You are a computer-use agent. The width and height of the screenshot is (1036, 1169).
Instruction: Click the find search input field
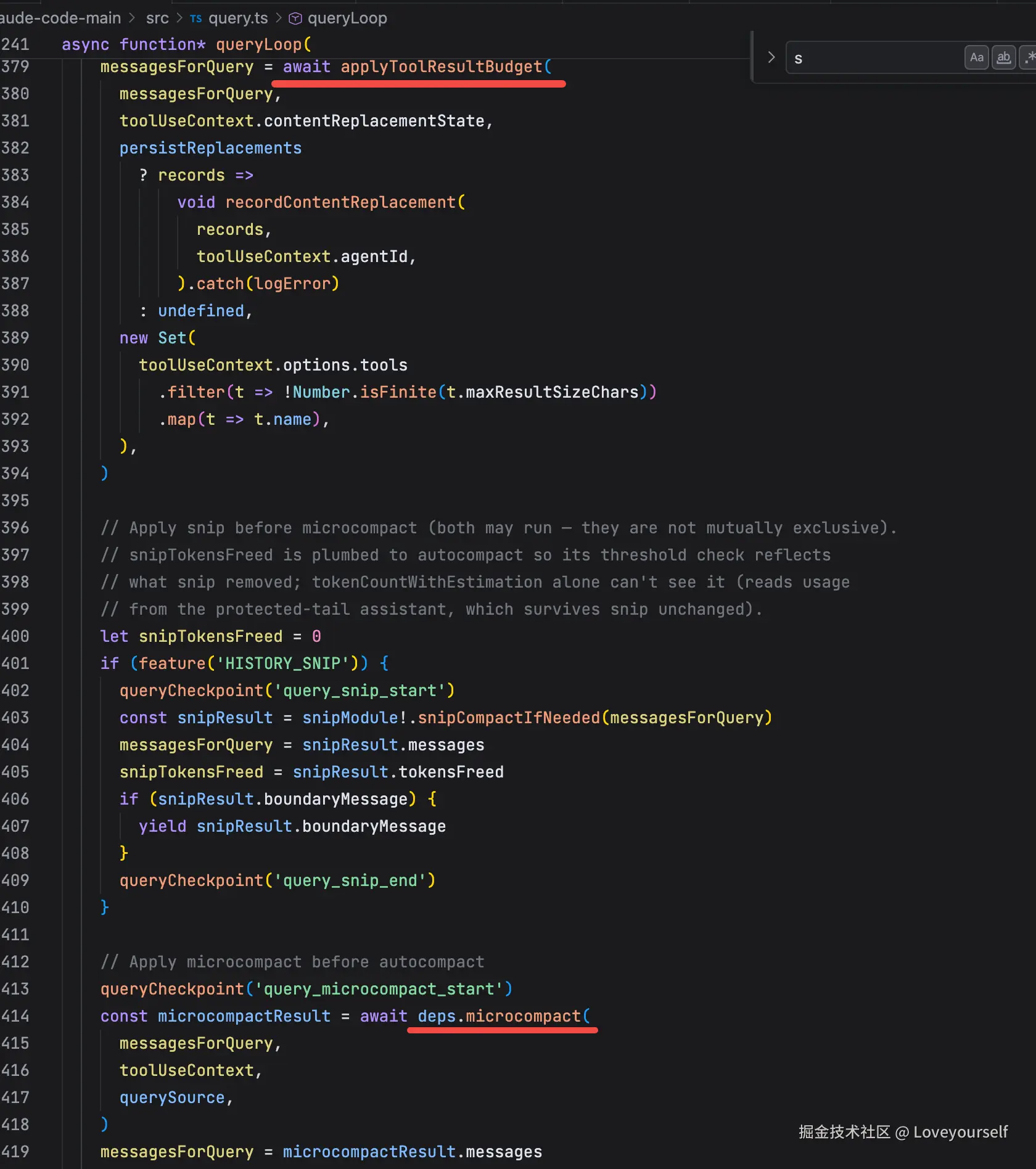876,58
